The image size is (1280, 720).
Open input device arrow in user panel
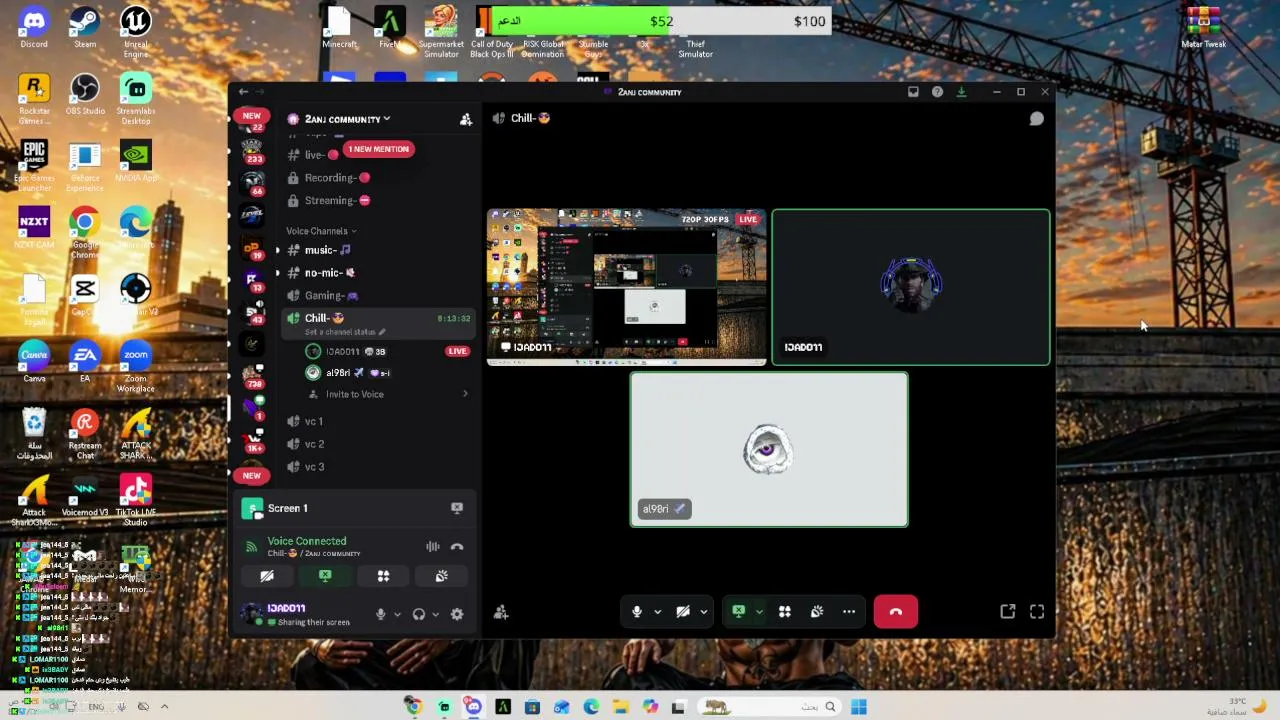click(x=397, y=614)
